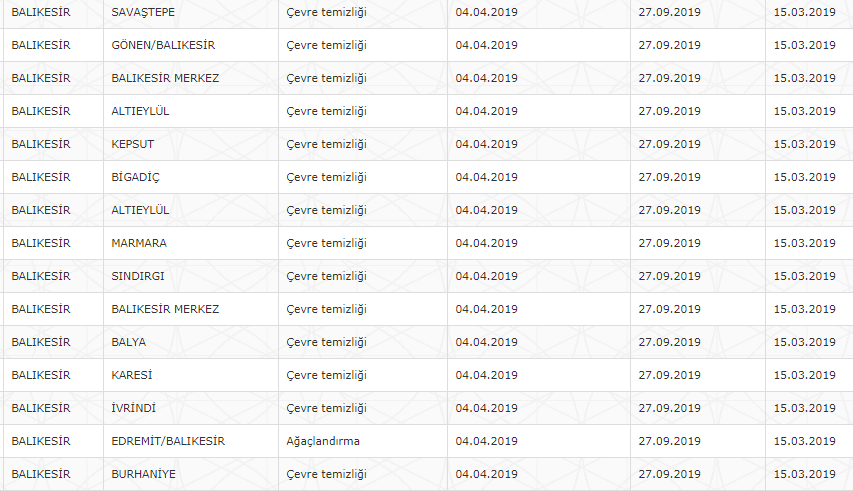The height and width of the screenshot is (491, 853).
Task: Select the EDREMİT/BALIKESİR district cell
Action: point(168,441)
